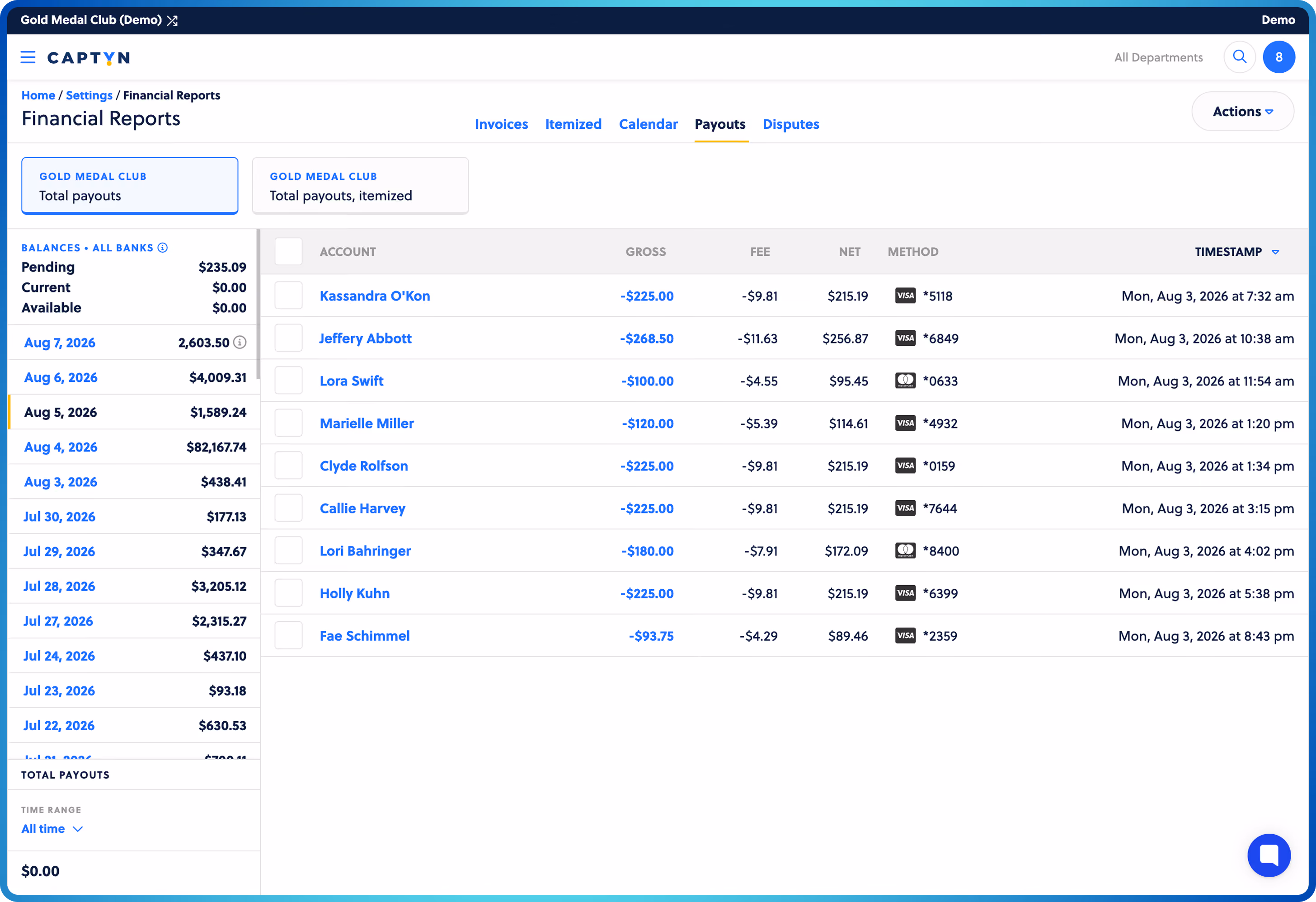This screenshot has height=902, width=1316.
Task: Sort by the Timestamp column arrow
Action: tap(1275, 252)
